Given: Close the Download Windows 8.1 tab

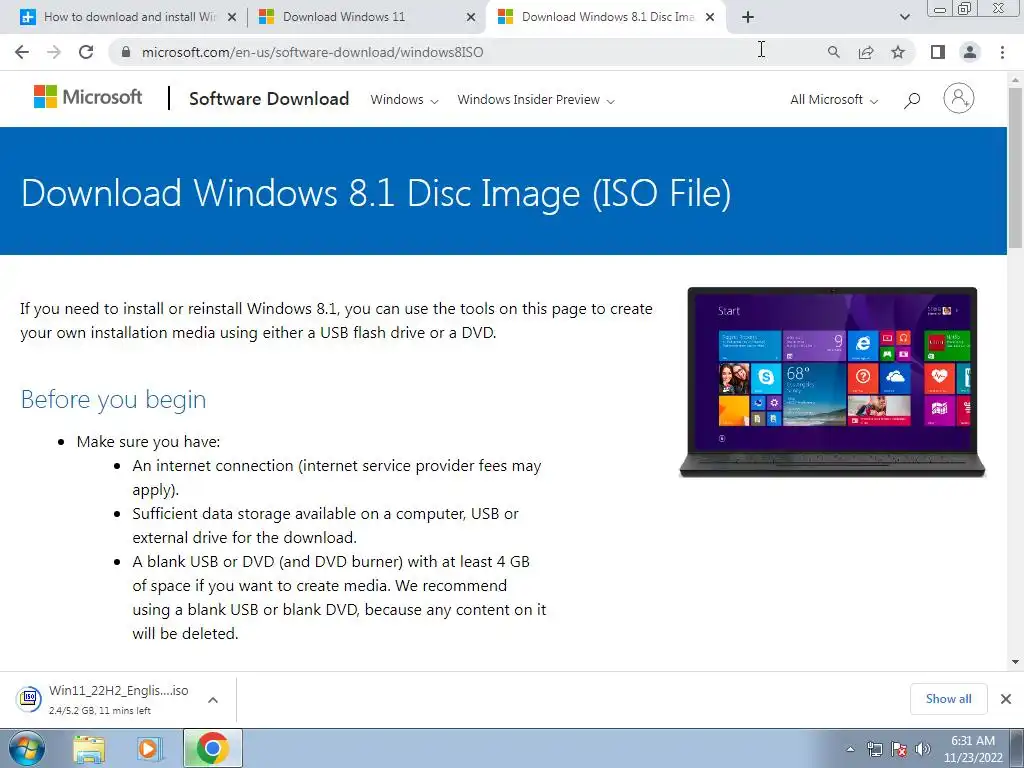Looking at the screenshot, I should tap(711, 17).
